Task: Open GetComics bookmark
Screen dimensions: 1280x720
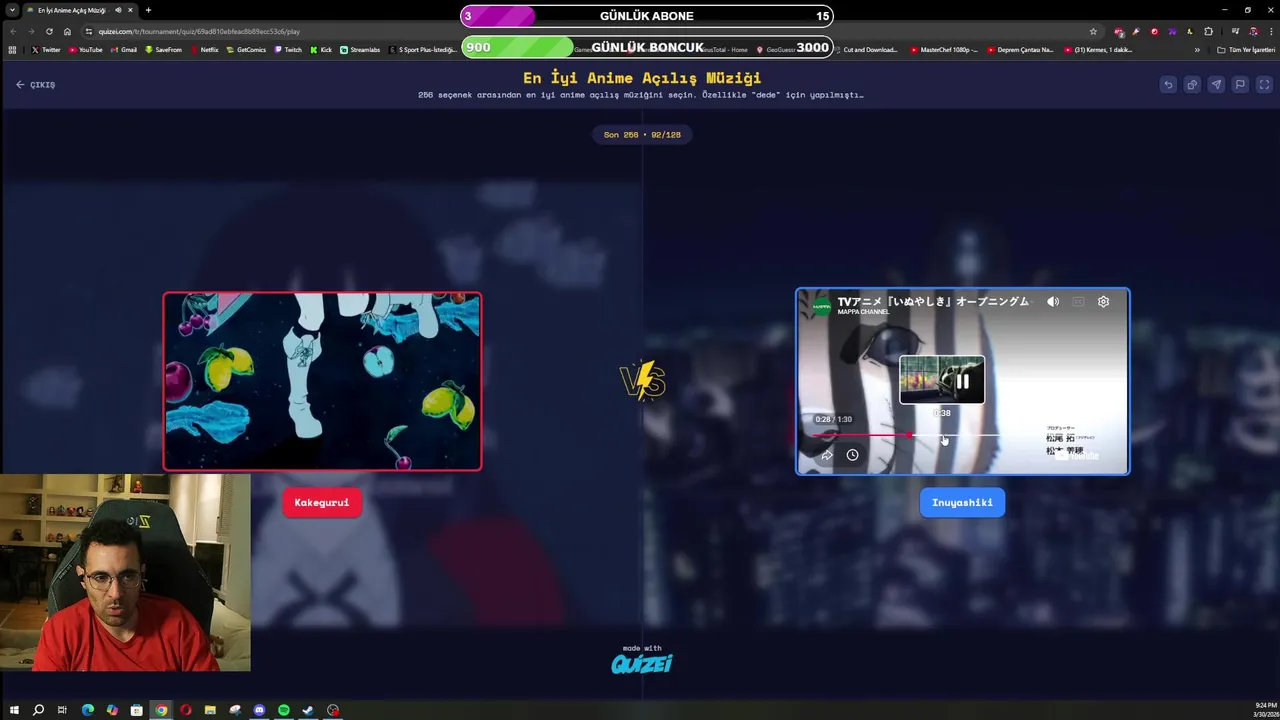Action: [x=247, y=49]
